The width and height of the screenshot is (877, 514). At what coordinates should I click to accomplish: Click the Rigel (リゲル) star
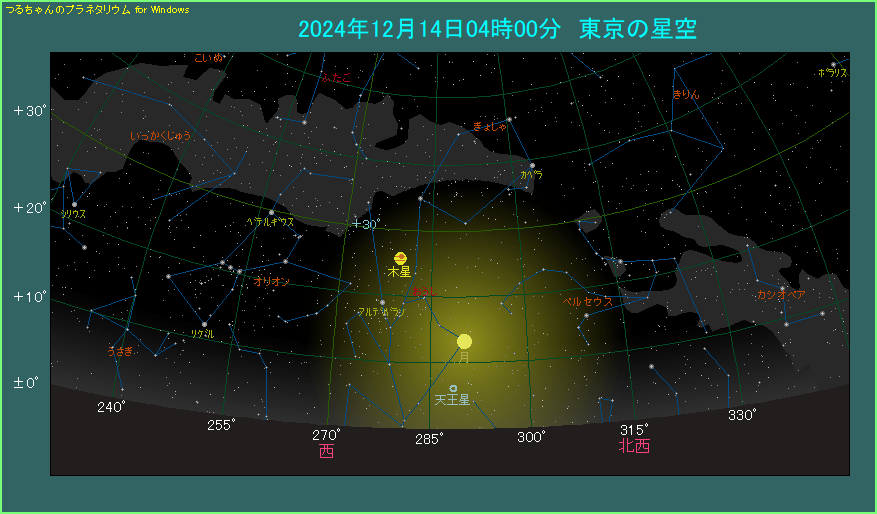(204, 324)
